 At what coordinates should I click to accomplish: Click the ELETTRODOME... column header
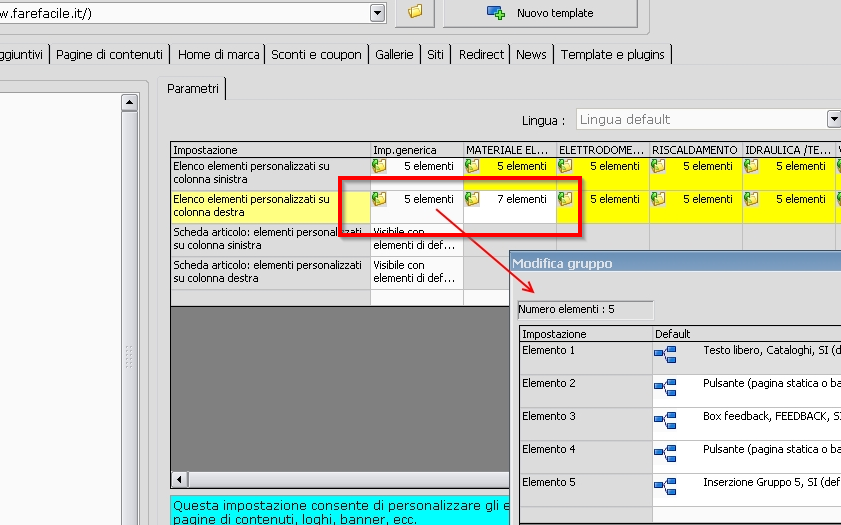coord(603,150)
